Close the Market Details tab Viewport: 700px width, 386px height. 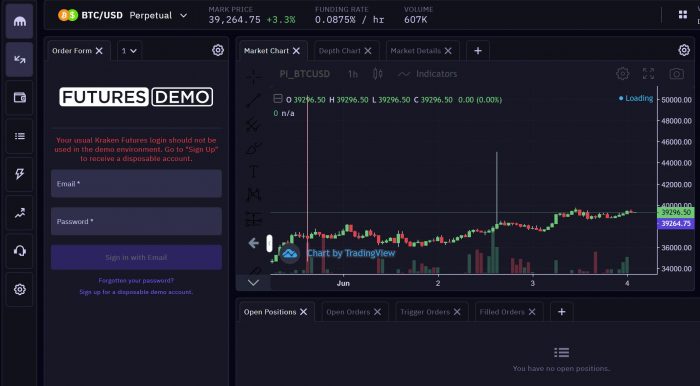coord(448,51)
